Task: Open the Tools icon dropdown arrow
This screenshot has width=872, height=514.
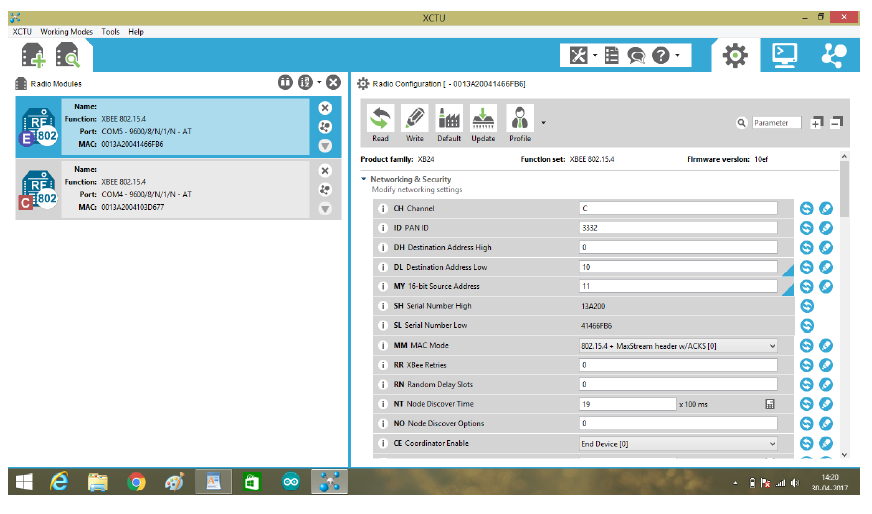Action: click(594, 55)
